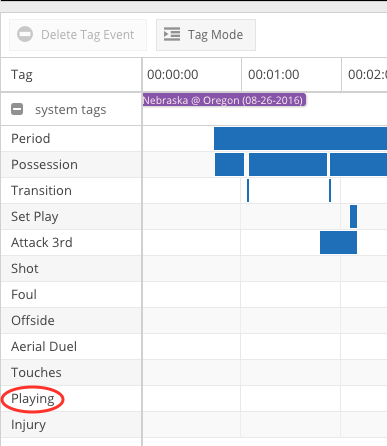Select the Possession tag row
387x446 pixels.
coord(71,165)
